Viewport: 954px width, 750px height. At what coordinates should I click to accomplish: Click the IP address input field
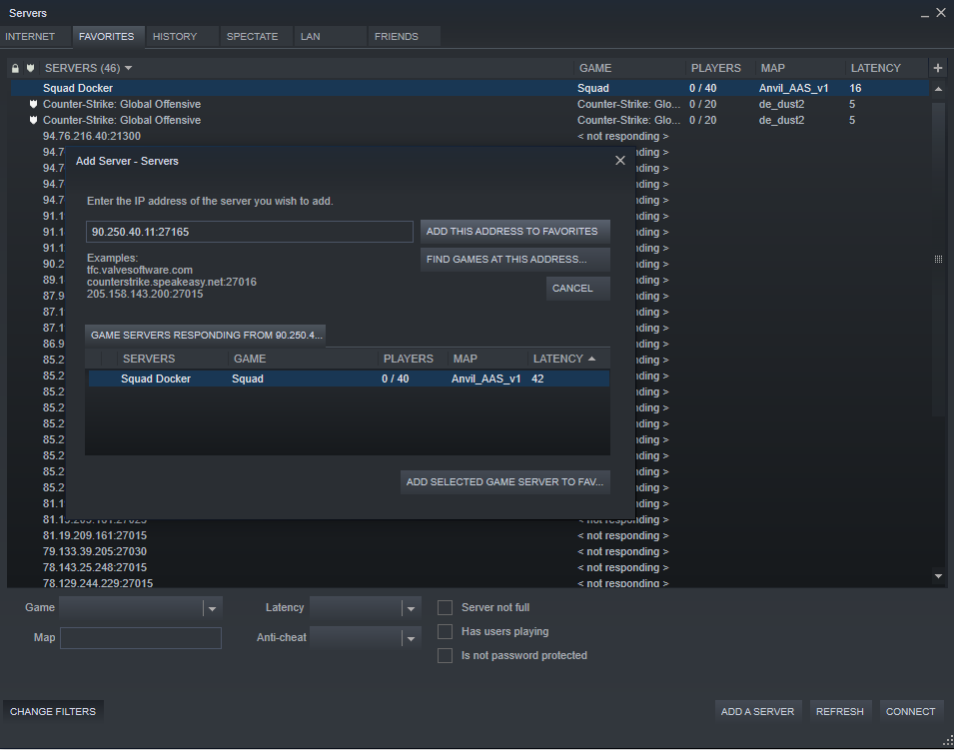pos(249,232)
